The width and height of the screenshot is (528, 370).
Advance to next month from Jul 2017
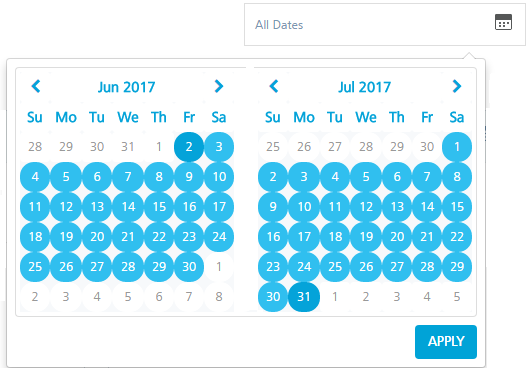point(457,86)
